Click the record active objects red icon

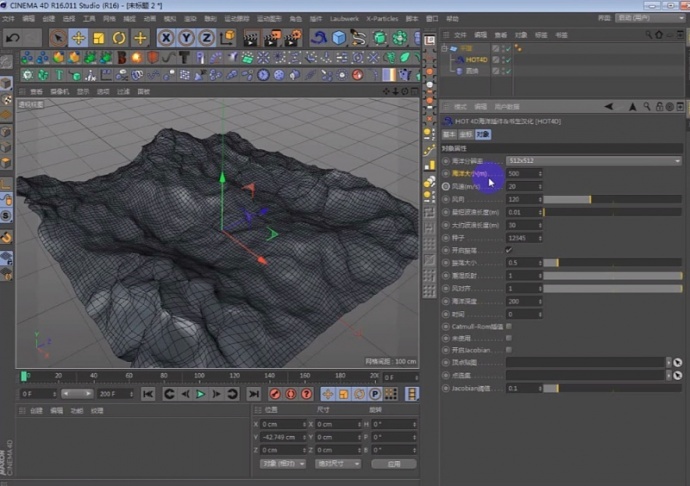[x=275, y=394]
